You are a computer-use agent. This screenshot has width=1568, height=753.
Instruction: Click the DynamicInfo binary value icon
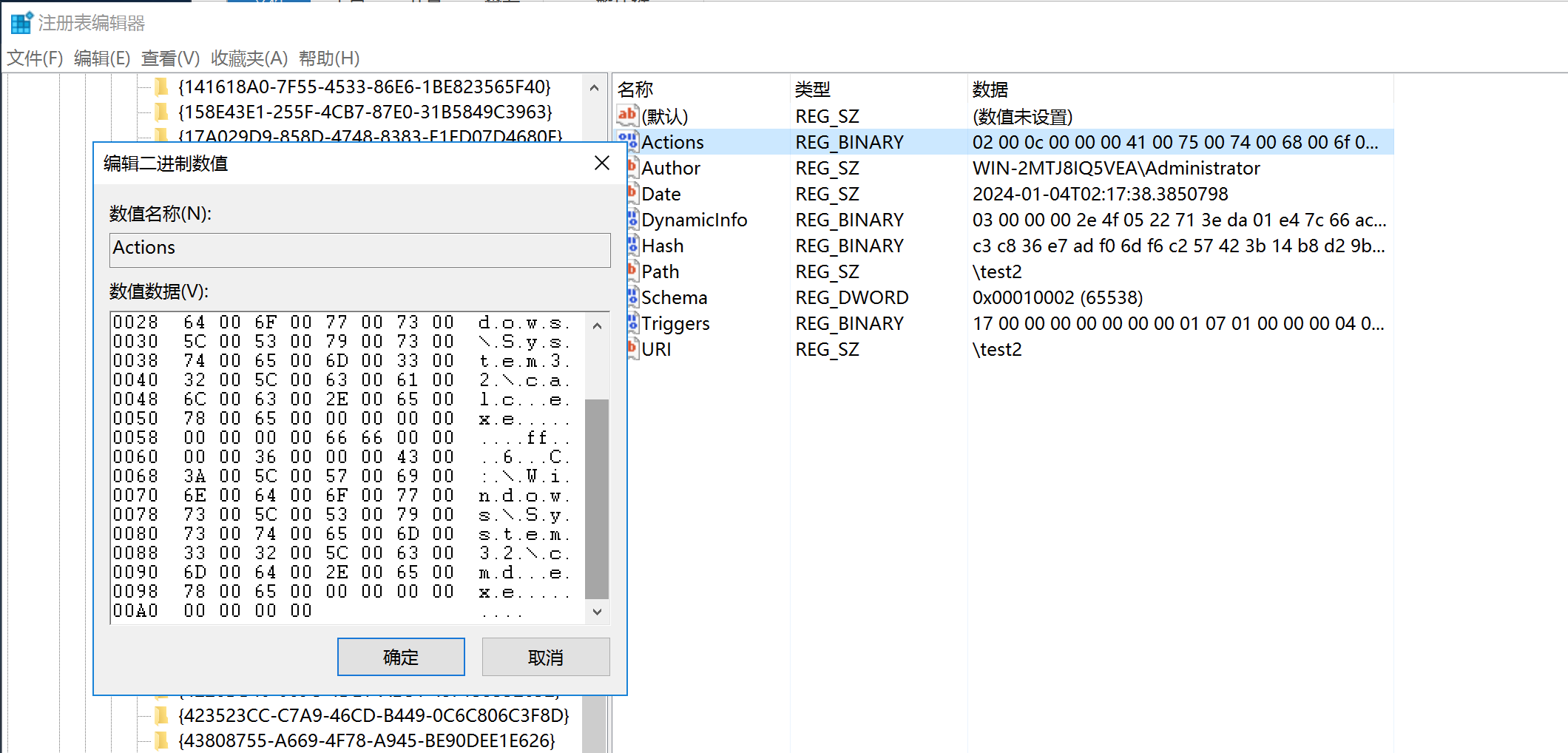[x=632, y=219]
